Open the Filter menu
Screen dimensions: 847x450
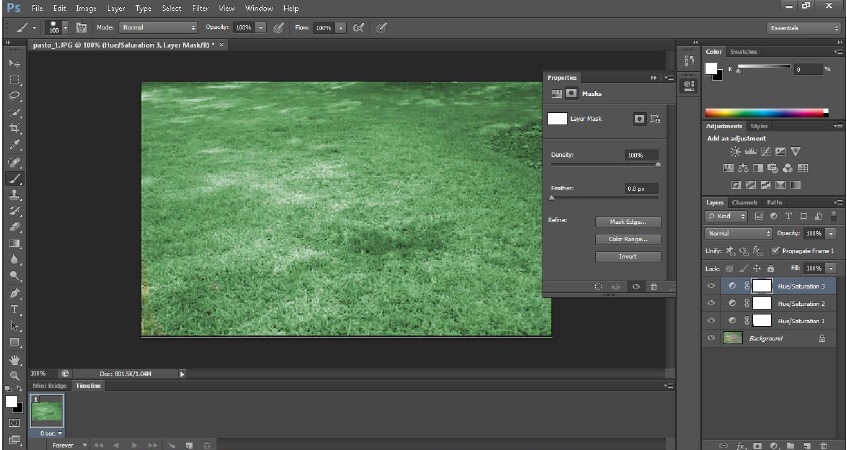[199, 8]
